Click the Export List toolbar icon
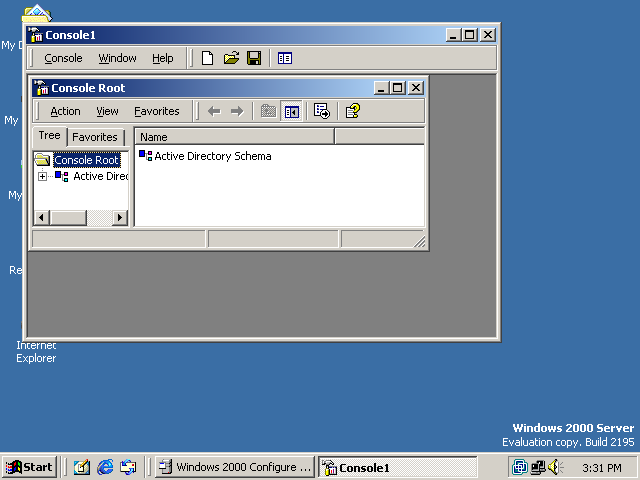640x480 pixels. [x=322, y=111]
